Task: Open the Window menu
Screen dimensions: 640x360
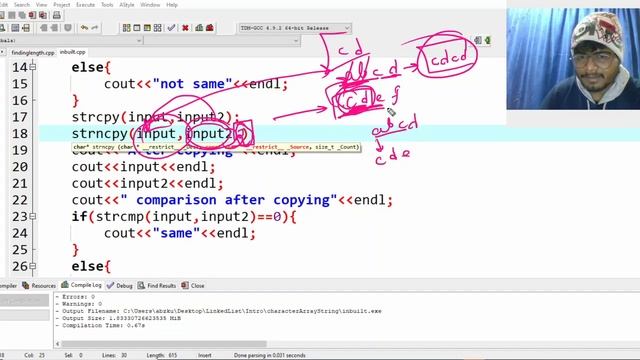Action: [150, 4]
